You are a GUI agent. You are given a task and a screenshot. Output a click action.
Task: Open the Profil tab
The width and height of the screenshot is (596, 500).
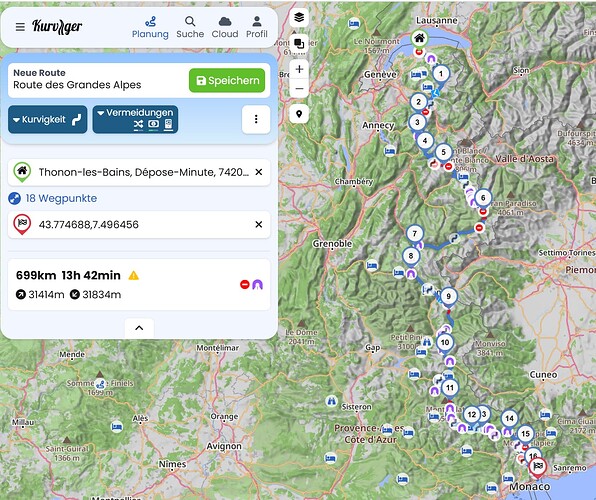pyautogui.click(x=257, y=27)
